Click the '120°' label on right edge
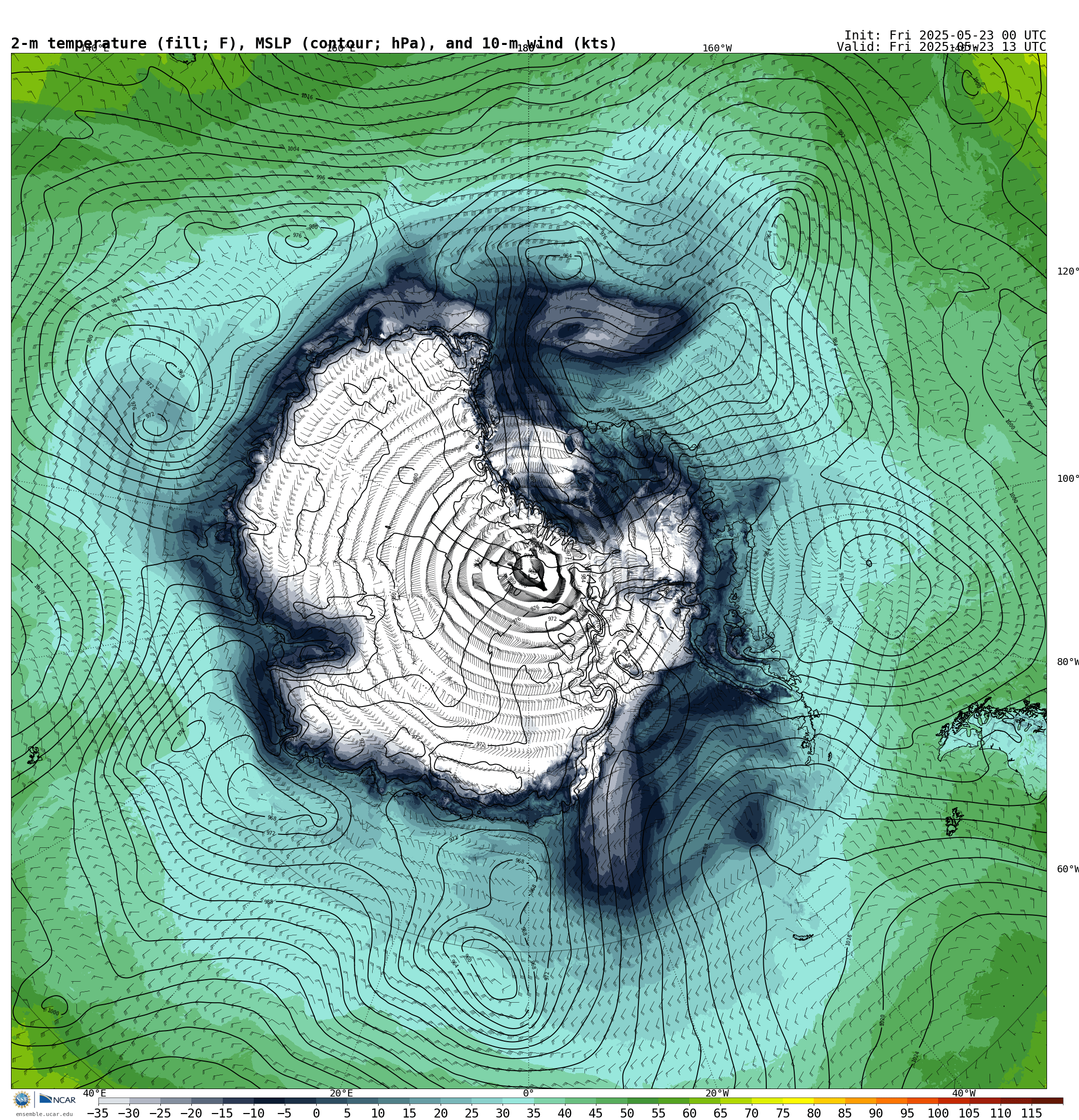 coord(1067,272)
